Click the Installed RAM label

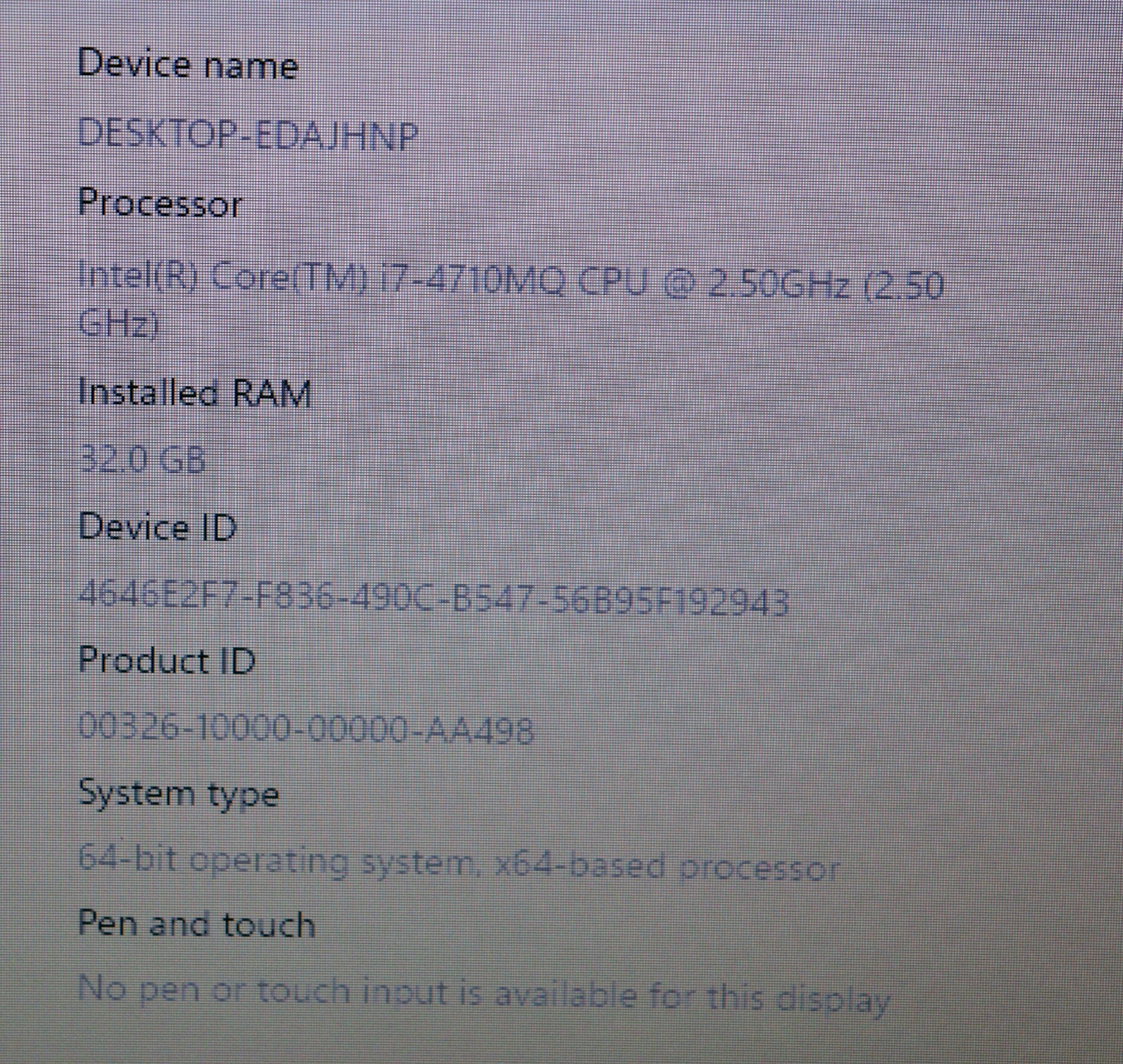click(194, 392)
